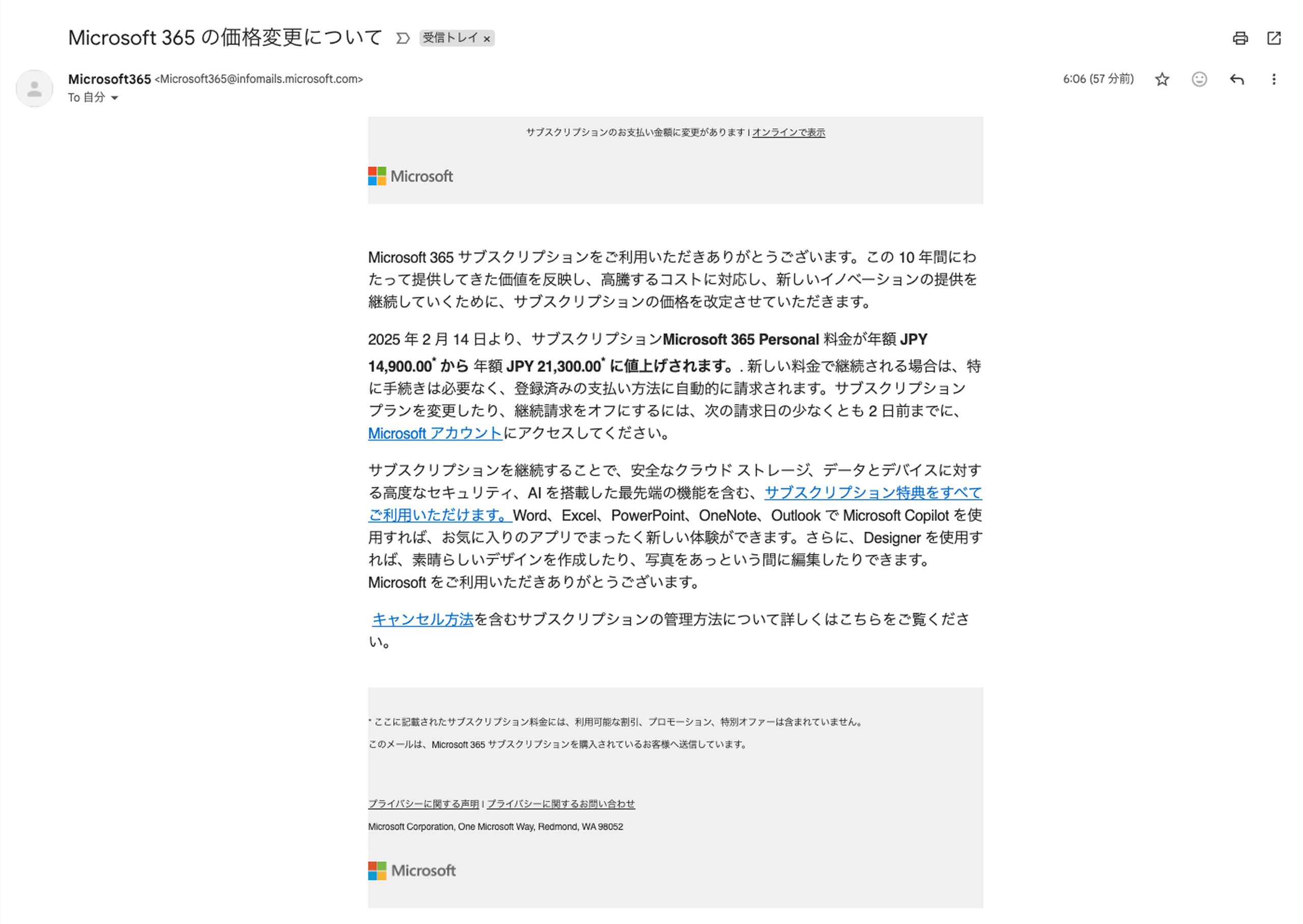Open the three-dot more options menu

pos(1273,79)
